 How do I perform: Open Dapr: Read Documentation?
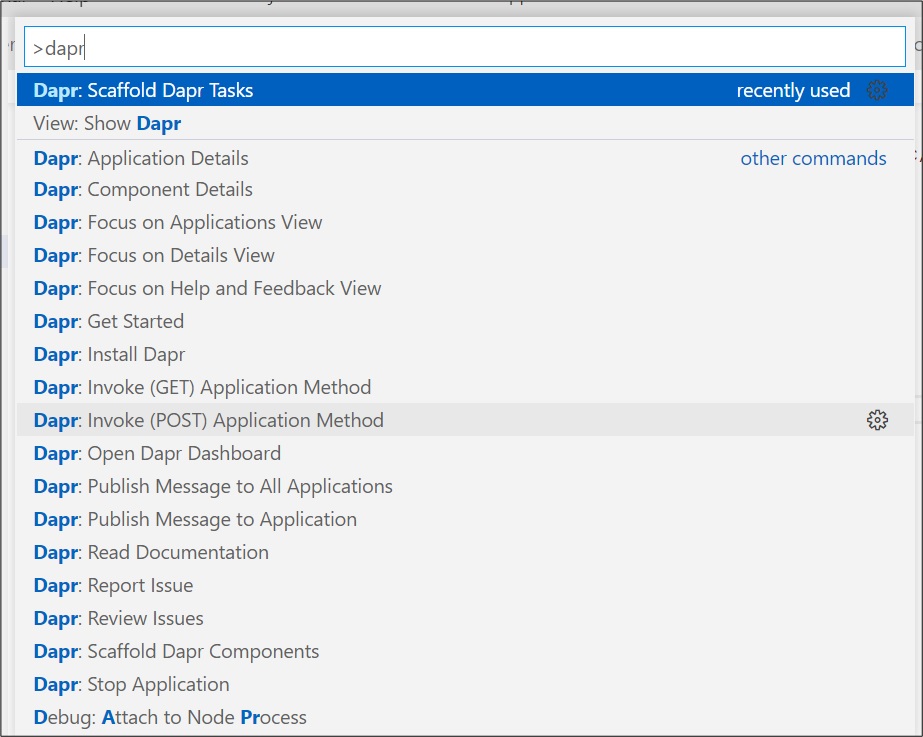(x=151, y=552)
